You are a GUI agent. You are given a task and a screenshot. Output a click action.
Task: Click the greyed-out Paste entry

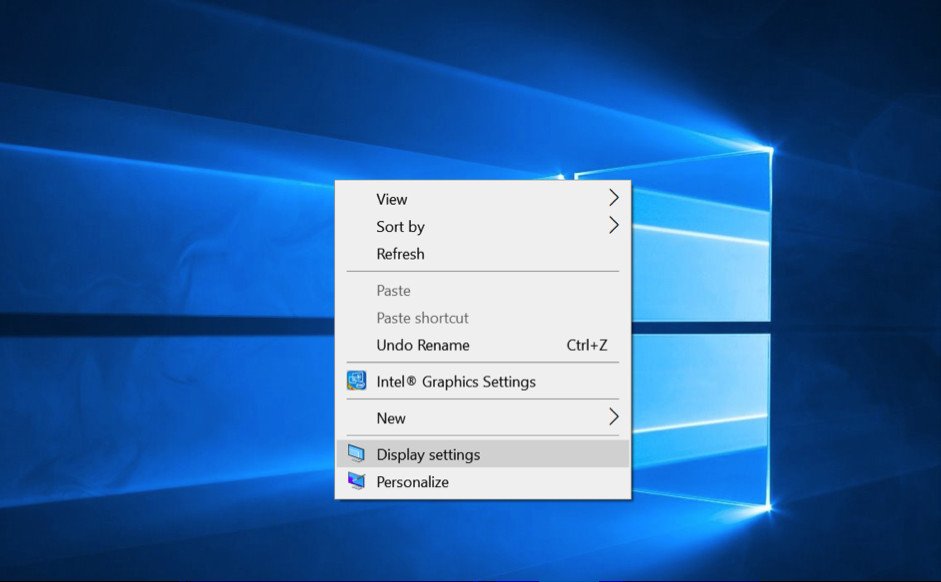point(393,291)
